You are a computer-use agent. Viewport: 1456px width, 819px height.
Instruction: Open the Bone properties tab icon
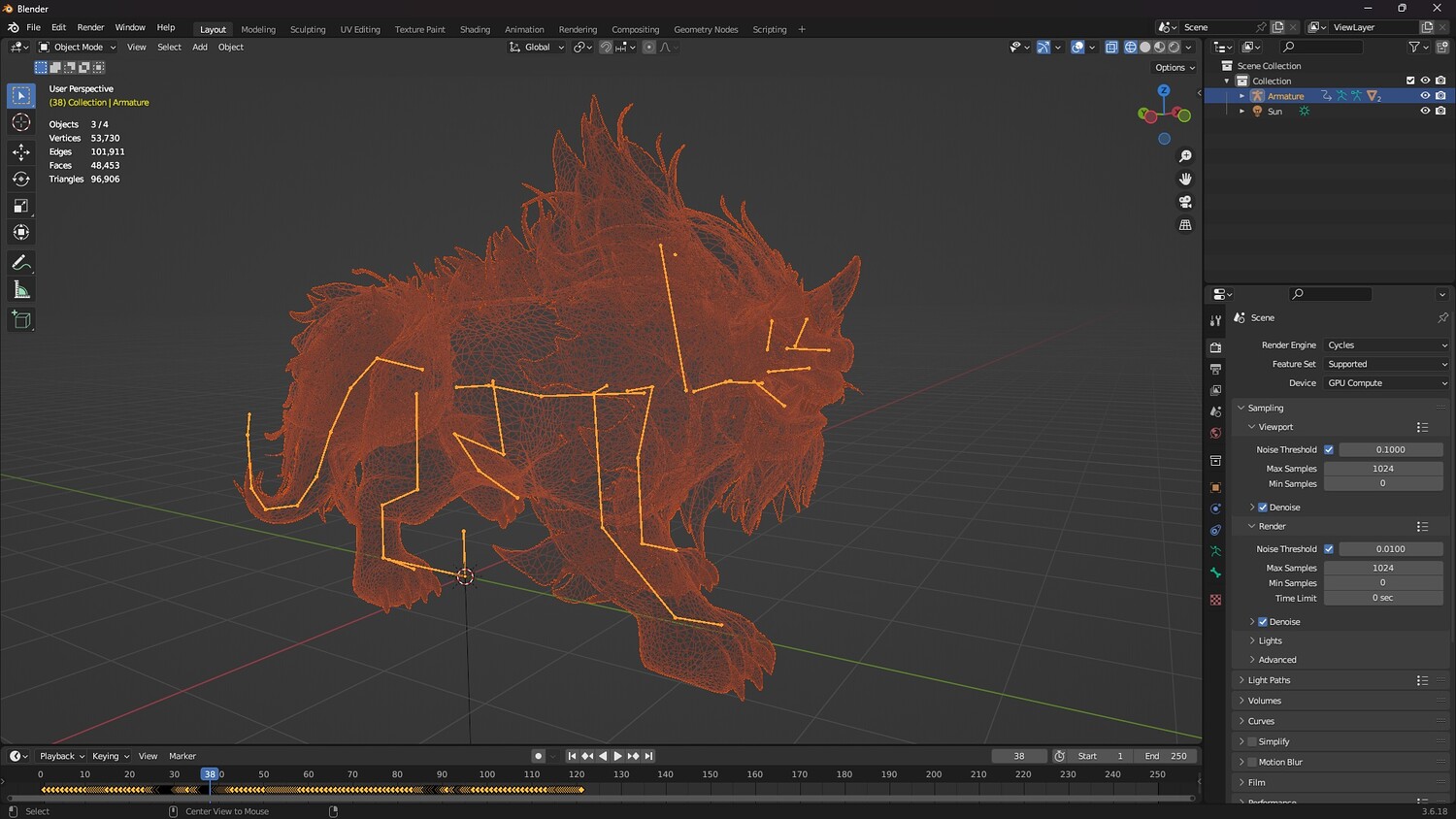tap(1215, 573)
